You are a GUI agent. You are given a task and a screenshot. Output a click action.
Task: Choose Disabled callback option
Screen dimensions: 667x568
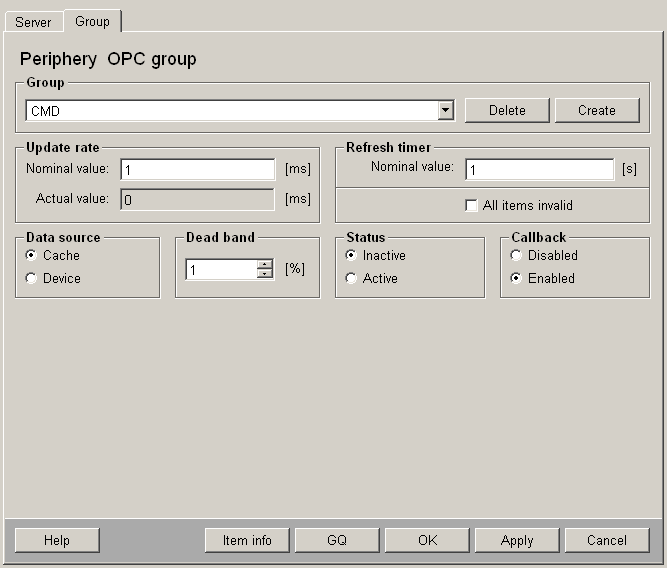click(516, 256)
